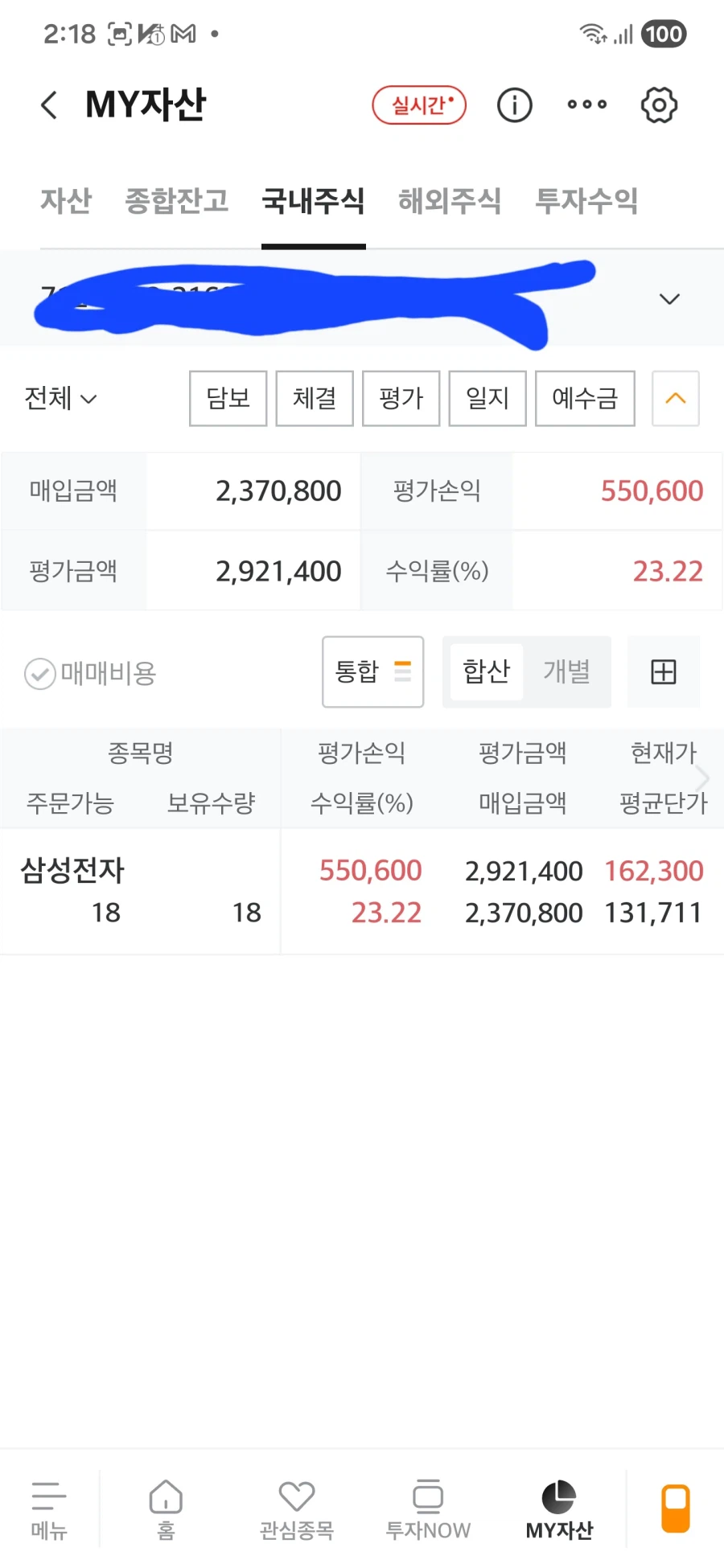Toggle the 매매비용 checkbox

(40, 674)
